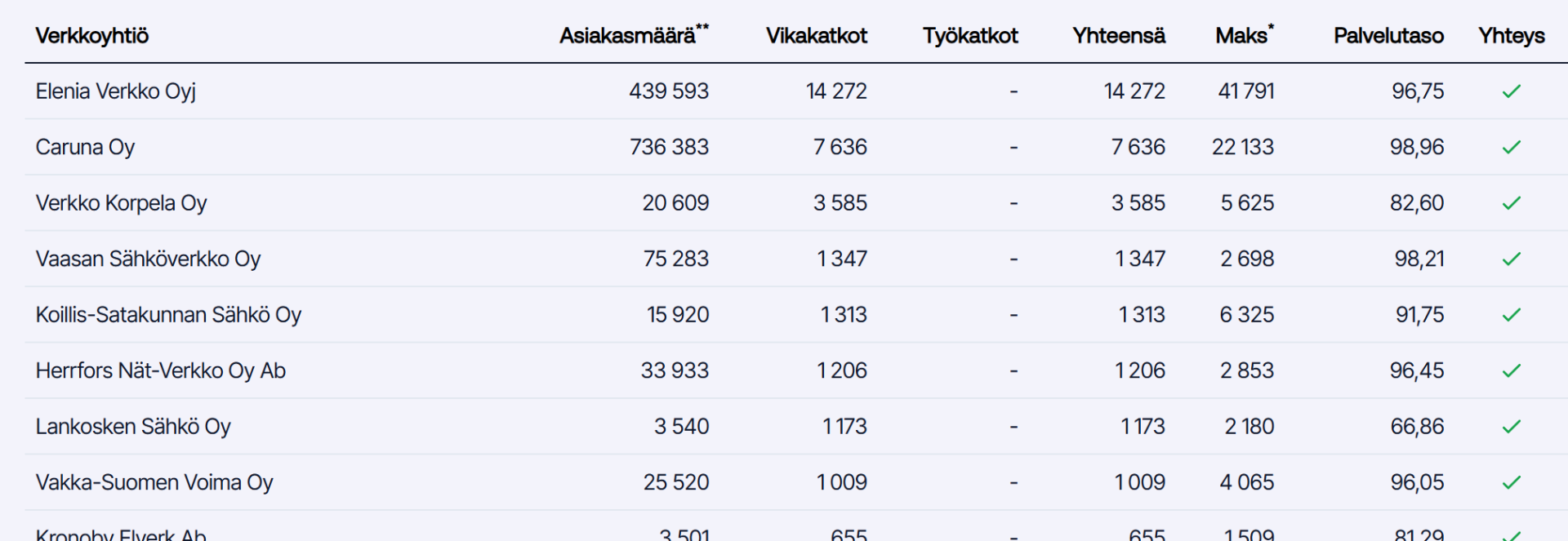The height and width of the screenshot is (541, 1568).
Task: Click the Maks column header
Action: tap(1245, 35)
